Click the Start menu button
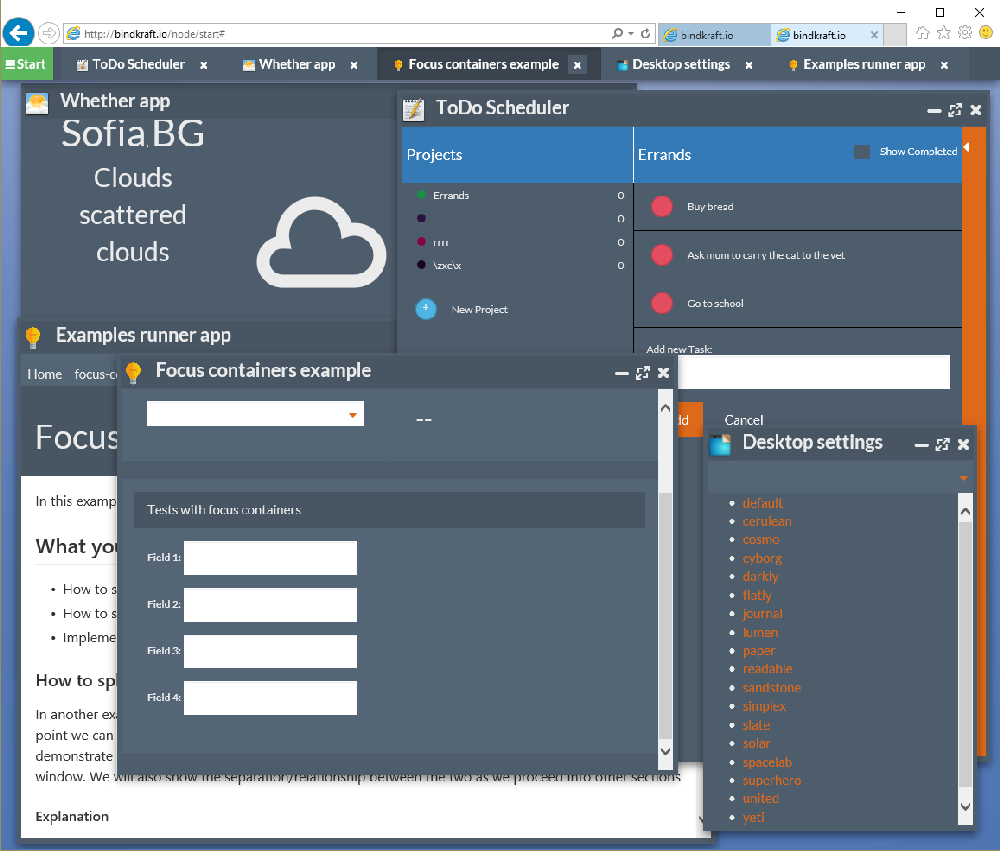1000x851 pixels. tap(26, 64)
